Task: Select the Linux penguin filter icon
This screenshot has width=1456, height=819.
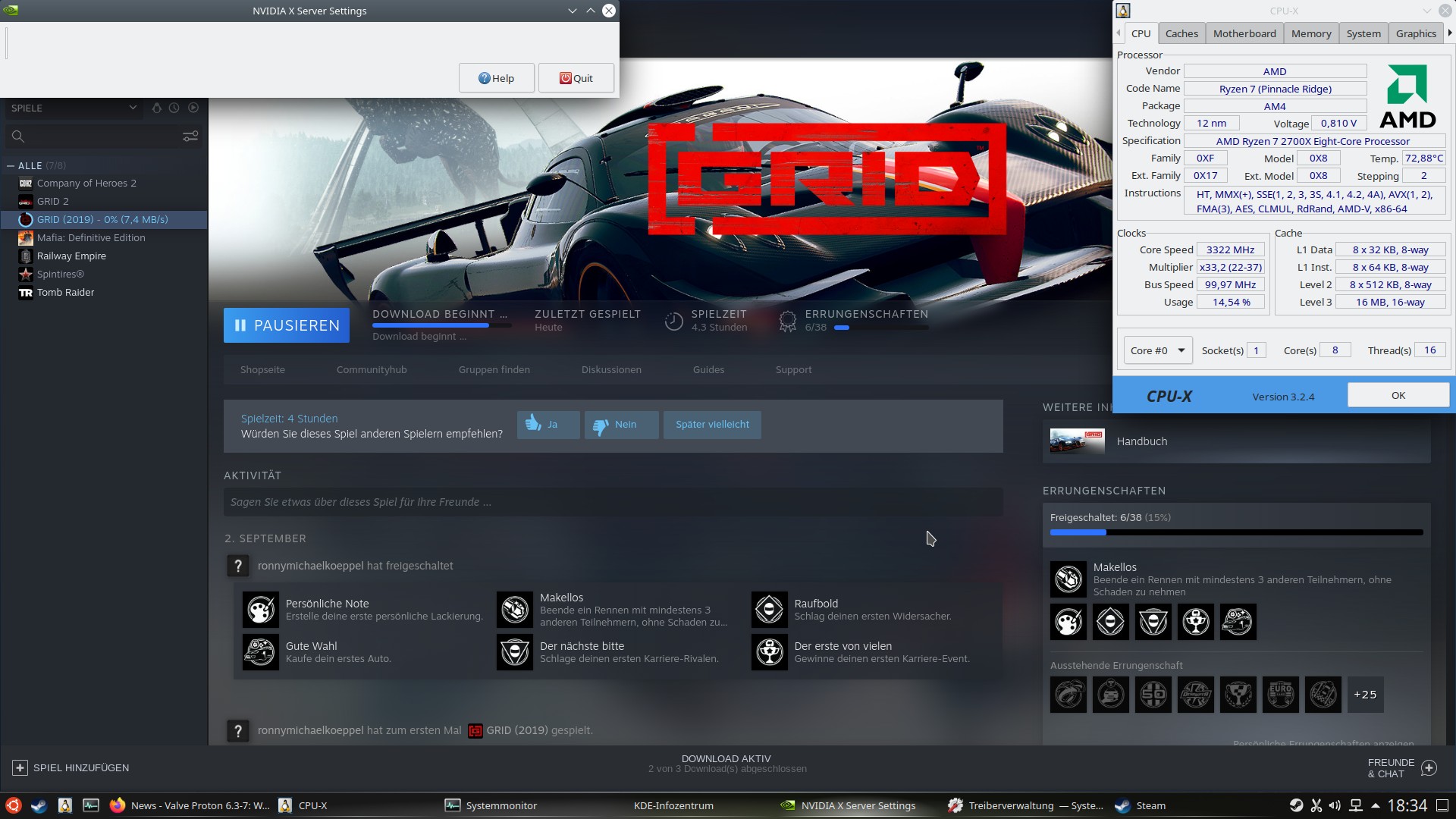Action: pos(156,108)
